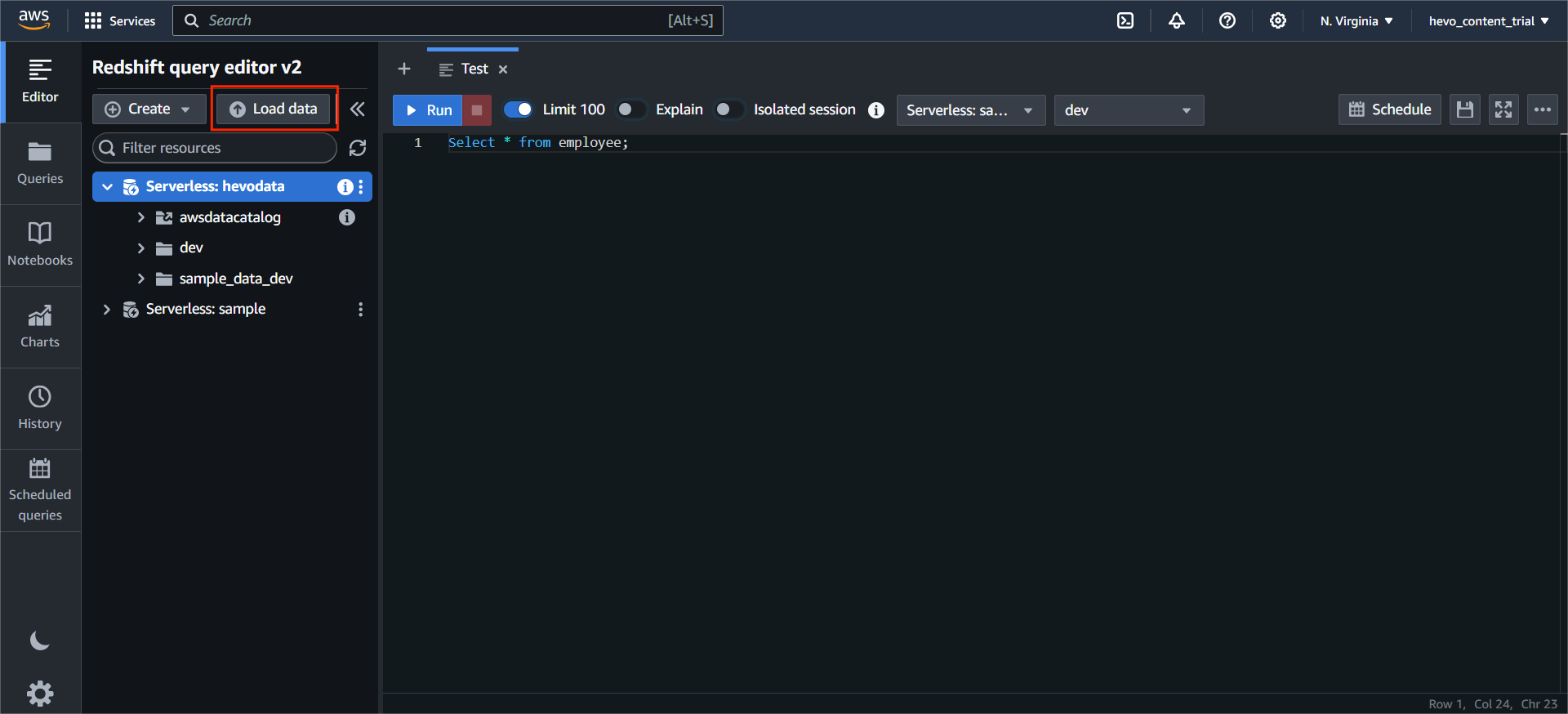Viewport: 1568px width, 714px height.
Task: Select the Serverless: sample tree item
Action: tap(206, 310)
